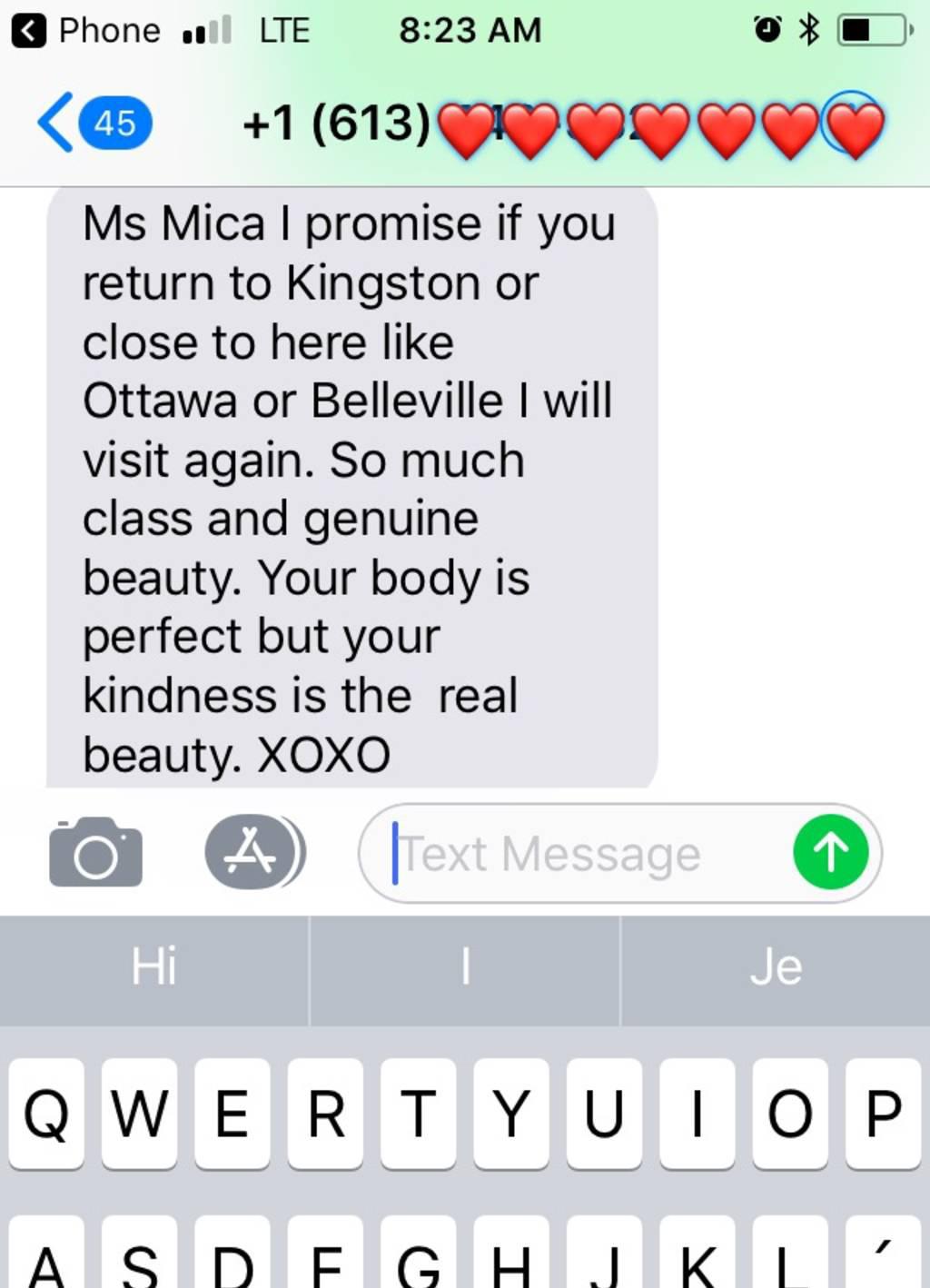Image resolution: width=930 pixels, height=1288 pixels.
Task: Tap the Bluetooth status icon
Action: (807, 30)
